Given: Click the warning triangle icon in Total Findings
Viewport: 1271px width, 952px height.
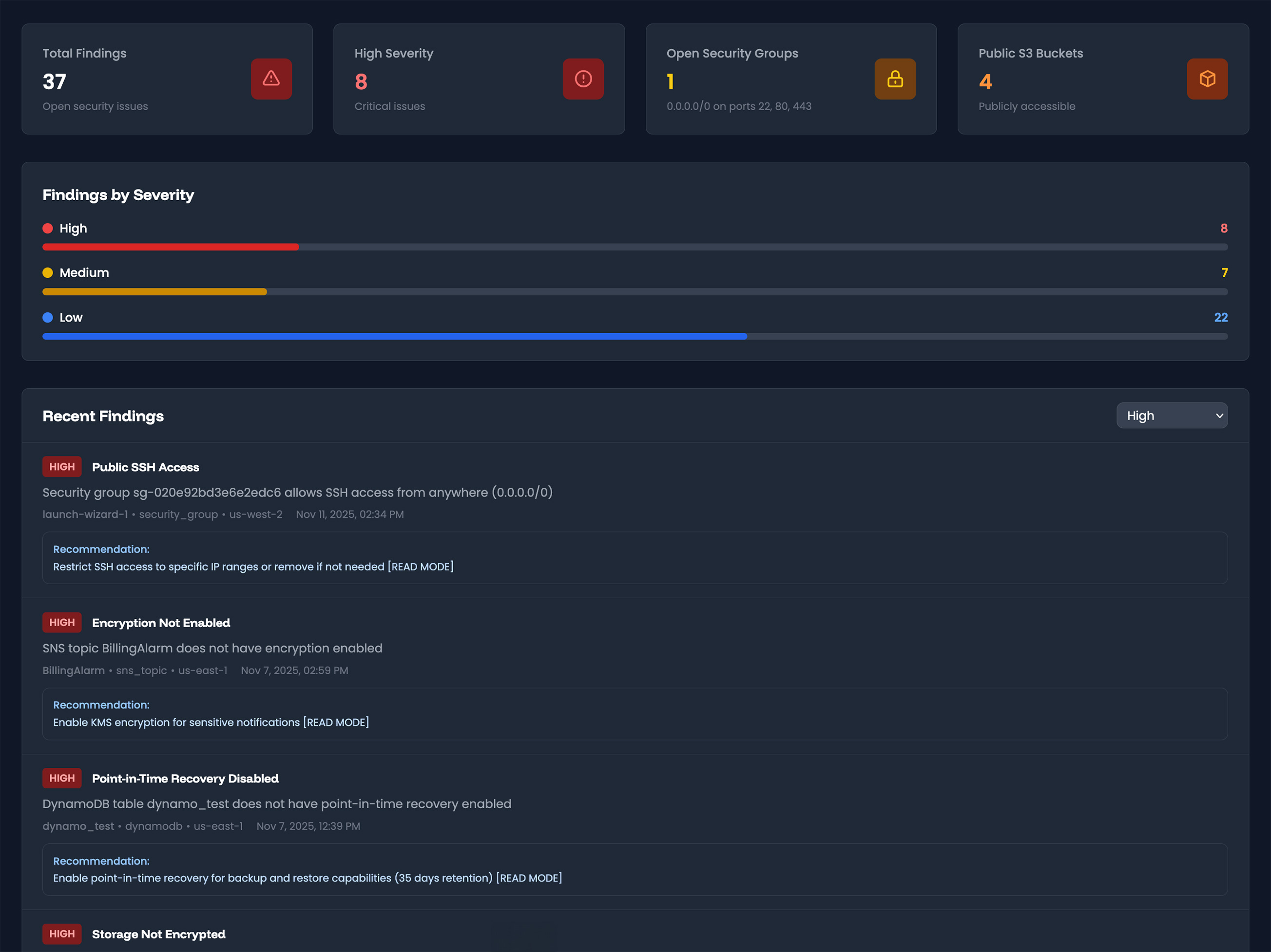Looking at the screenshot, I should 271,79.
